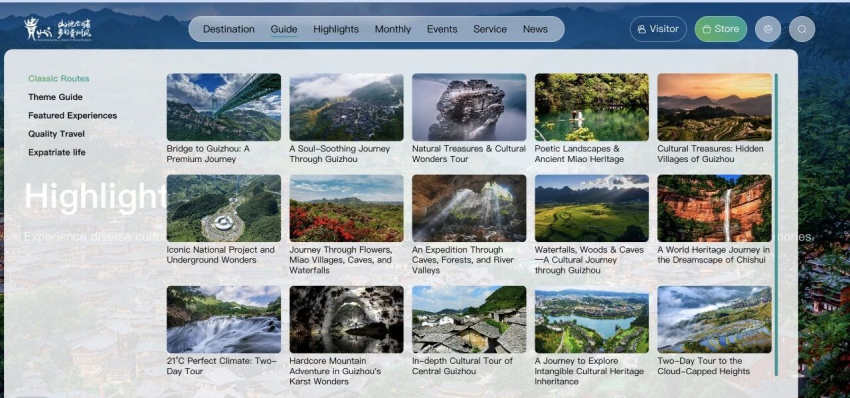Click the round icon beside Store
This screenshot has width=850, height=398.
tap(768, 29)
